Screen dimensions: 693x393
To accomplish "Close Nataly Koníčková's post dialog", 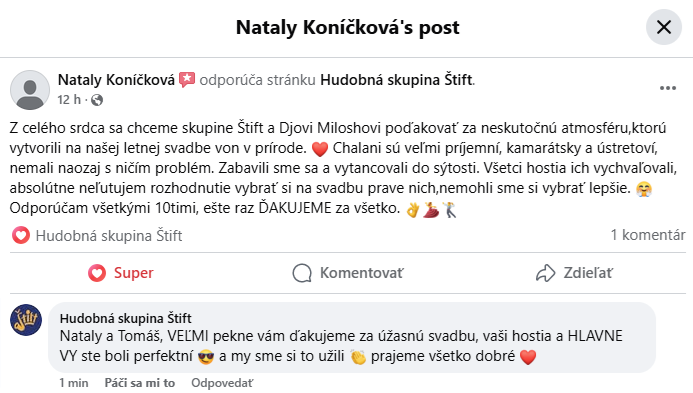I will (664, 27).
